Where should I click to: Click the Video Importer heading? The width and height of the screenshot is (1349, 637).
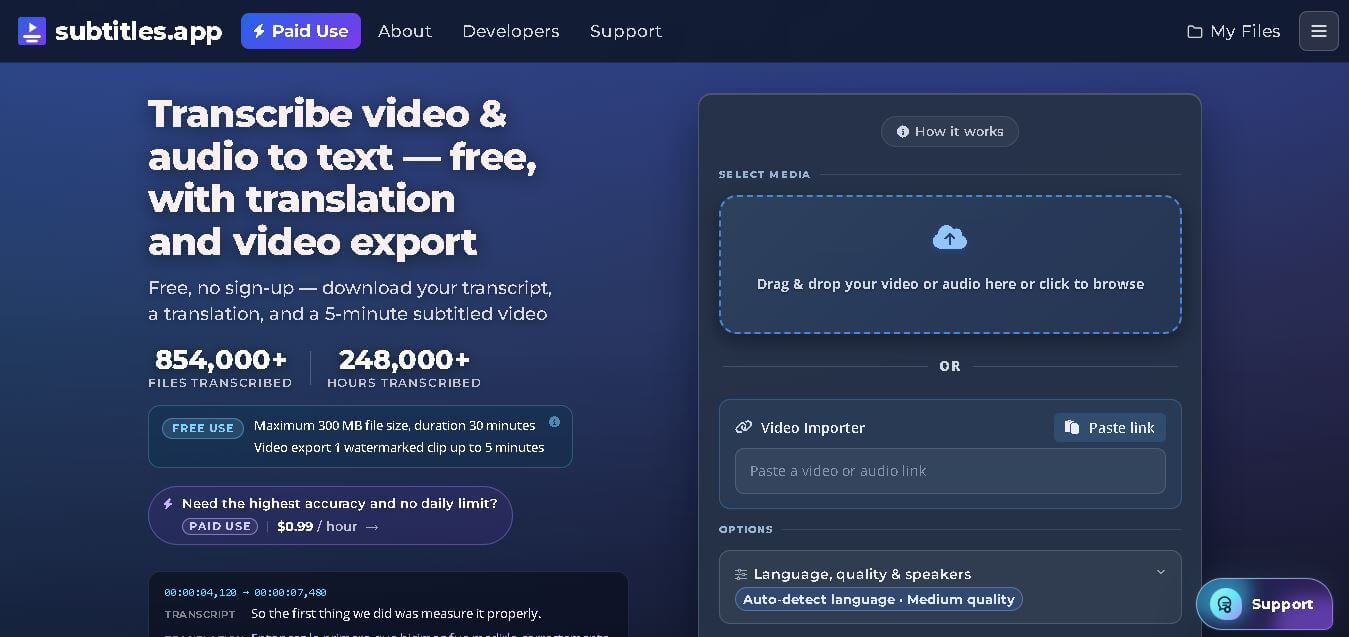coord(812,427)
